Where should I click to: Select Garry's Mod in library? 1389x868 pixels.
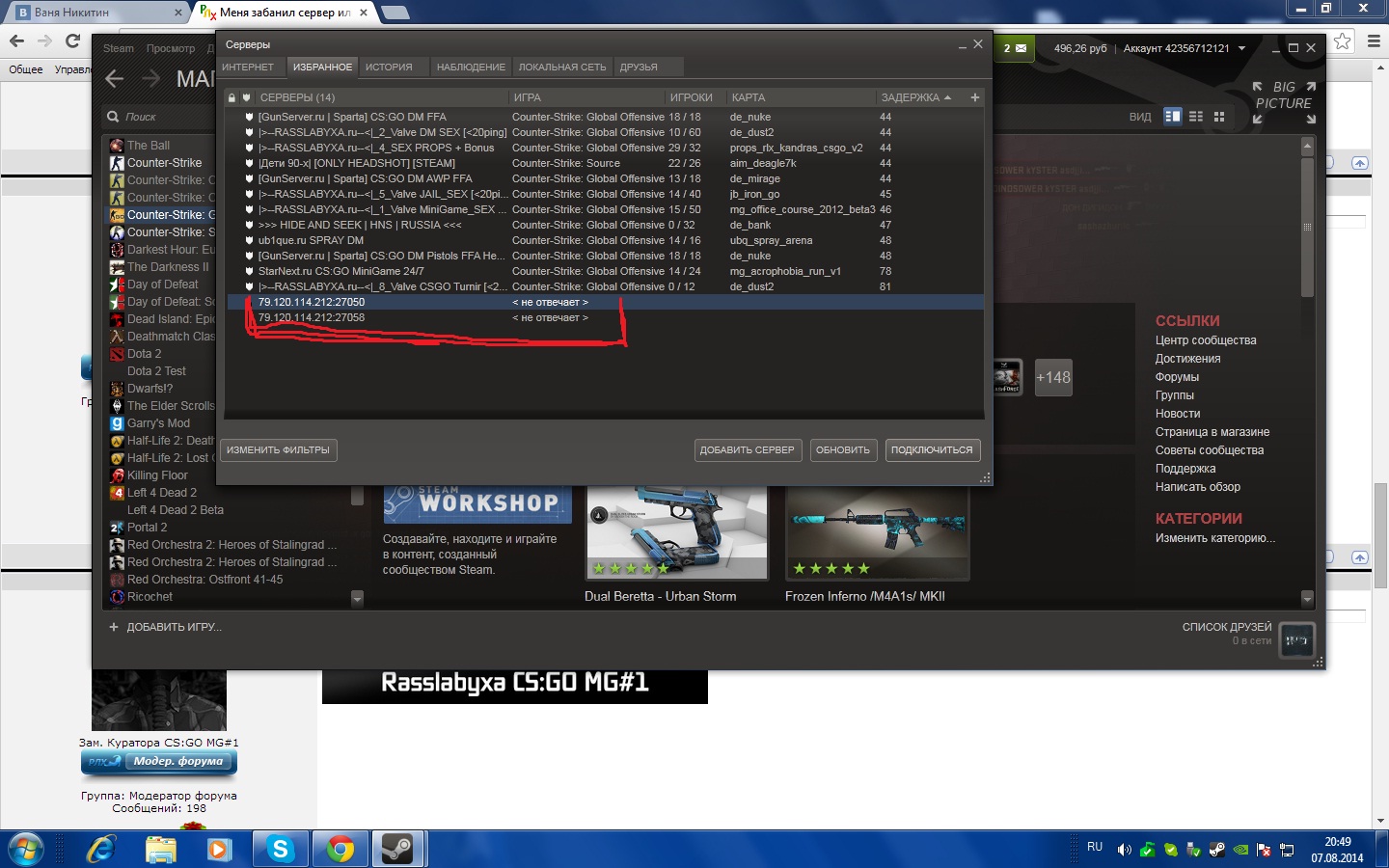tap(158, 423)
